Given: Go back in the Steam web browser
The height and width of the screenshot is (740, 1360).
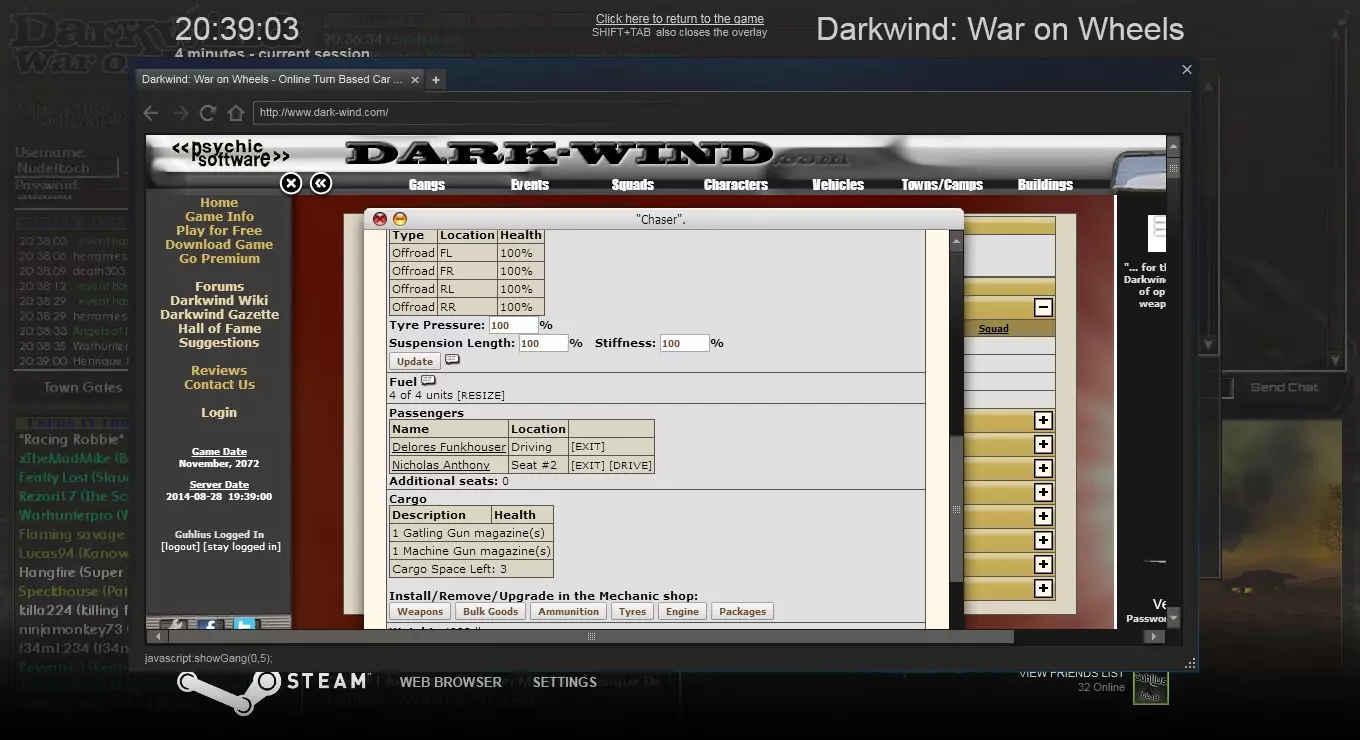Looking at the screenshot, I should click(152, 113).
